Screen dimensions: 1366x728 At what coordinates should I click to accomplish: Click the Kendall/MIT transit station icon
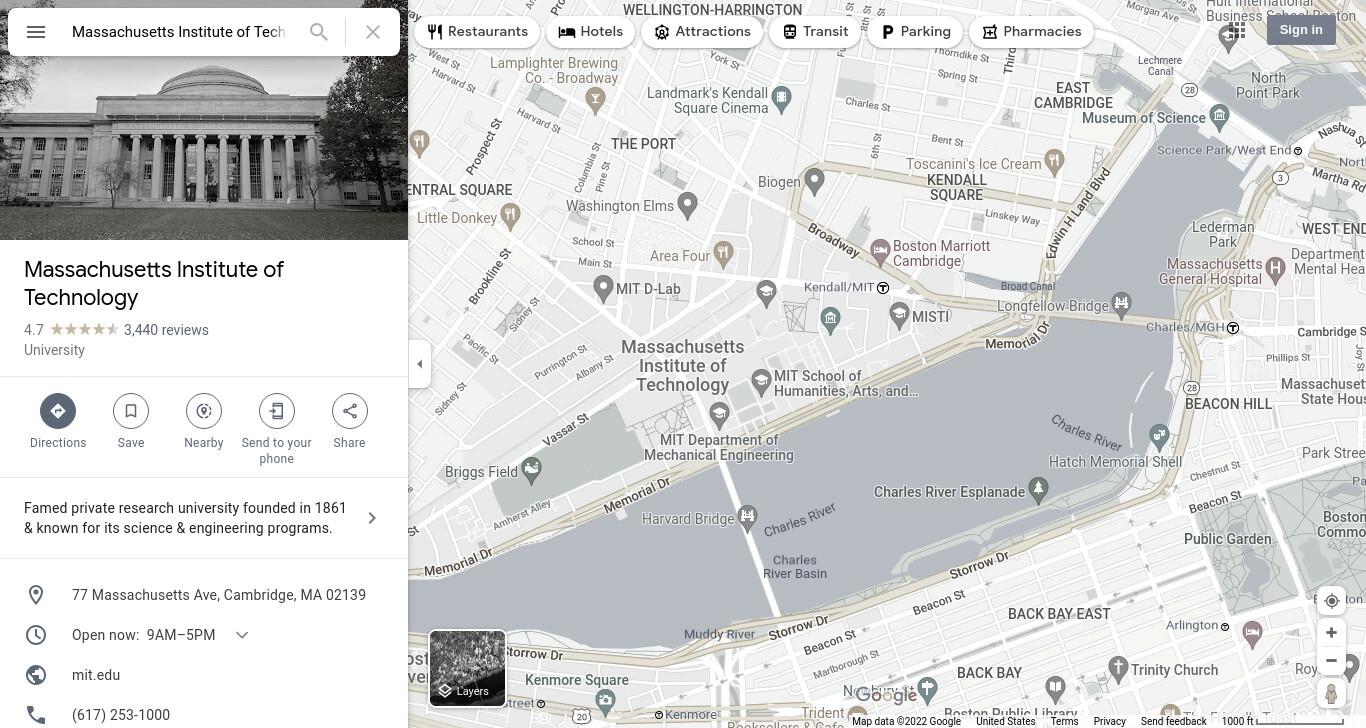[x=883, y=288]
